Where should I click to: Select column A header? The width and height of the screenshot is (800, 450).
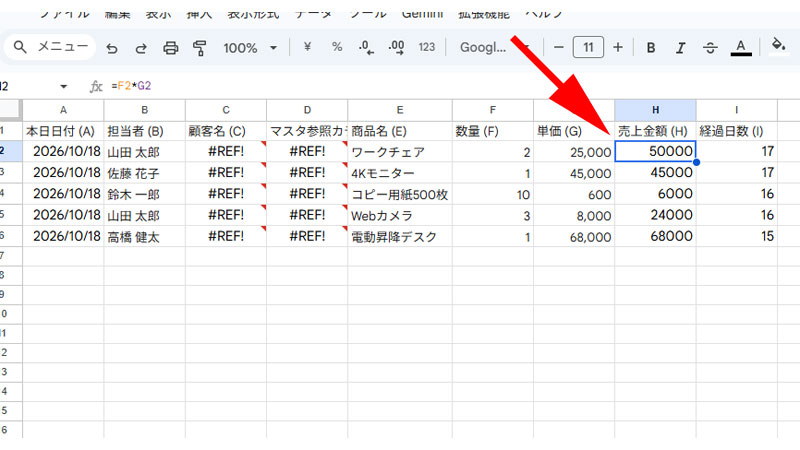tap(63, 110)
